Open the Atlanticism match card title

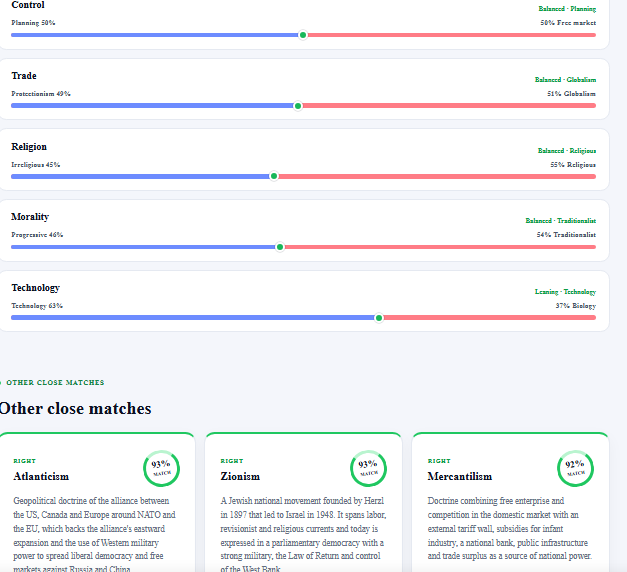[x=41, y=476]
